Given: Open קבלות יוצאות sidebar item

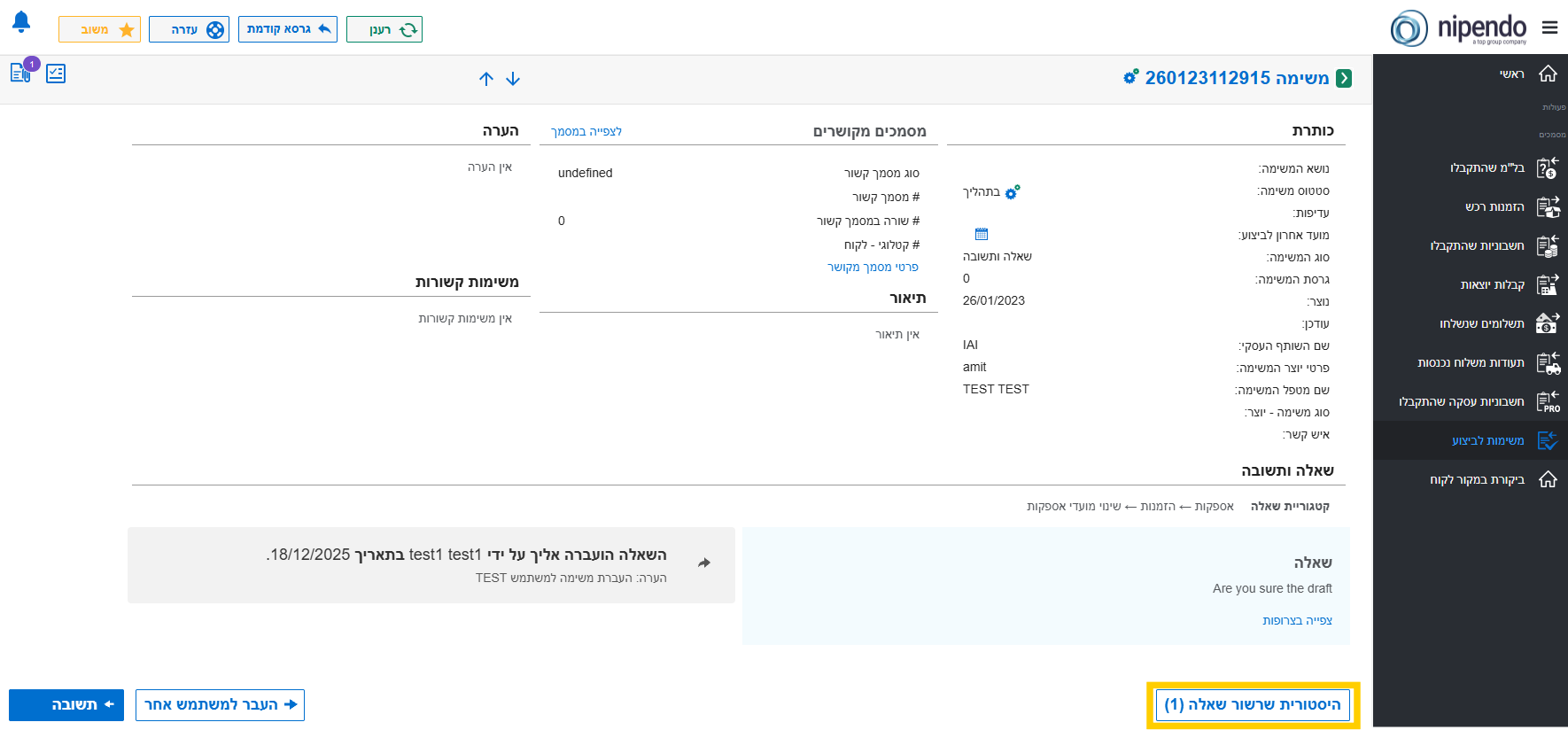Looking at the screenshot, I should tap(1471, 284).
